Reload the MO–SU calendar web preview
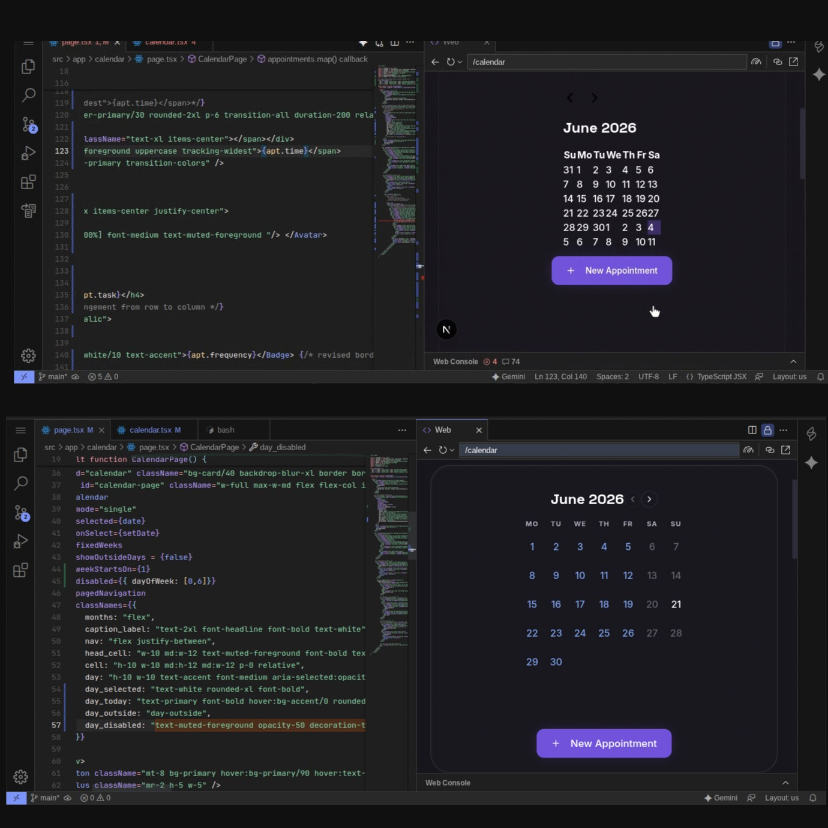The height and width of the screenshot is (828, 828). click(x=443, y=450)
